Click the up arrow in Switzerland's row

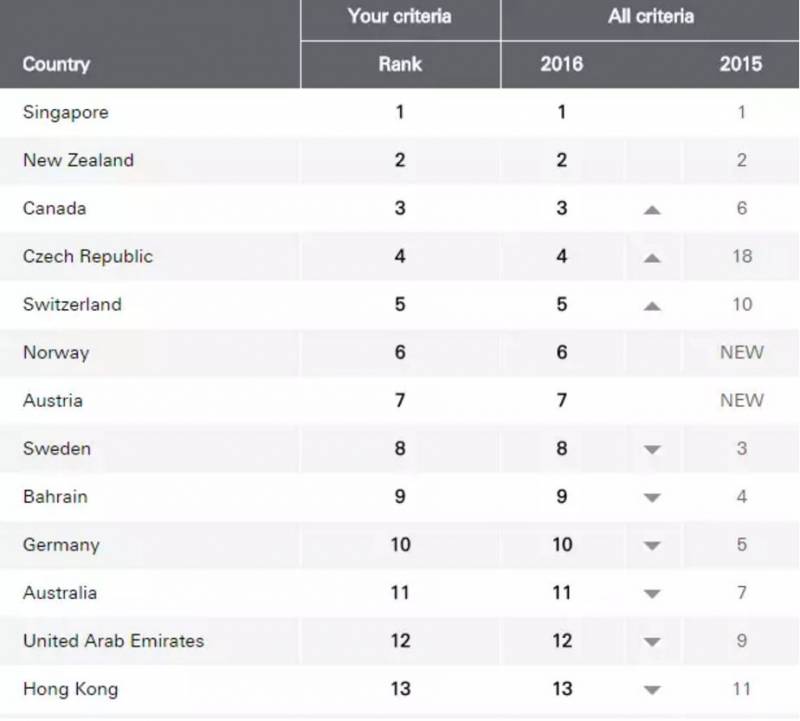click(653, 305)
